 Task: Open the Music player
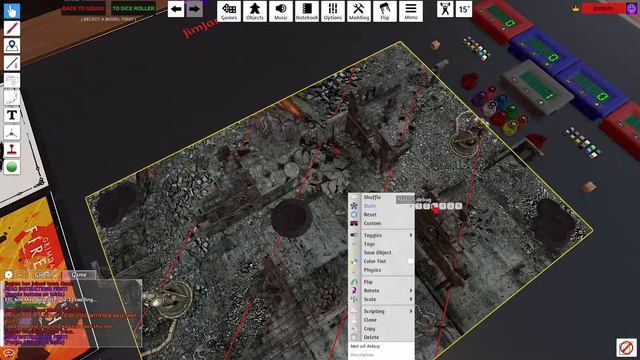point(281,11)
